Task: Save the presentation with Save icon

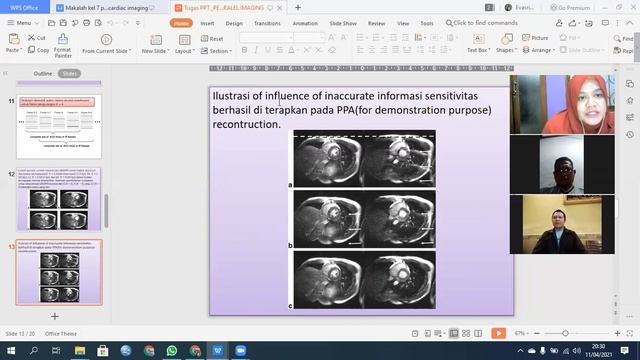Action: tap(63, 23)
